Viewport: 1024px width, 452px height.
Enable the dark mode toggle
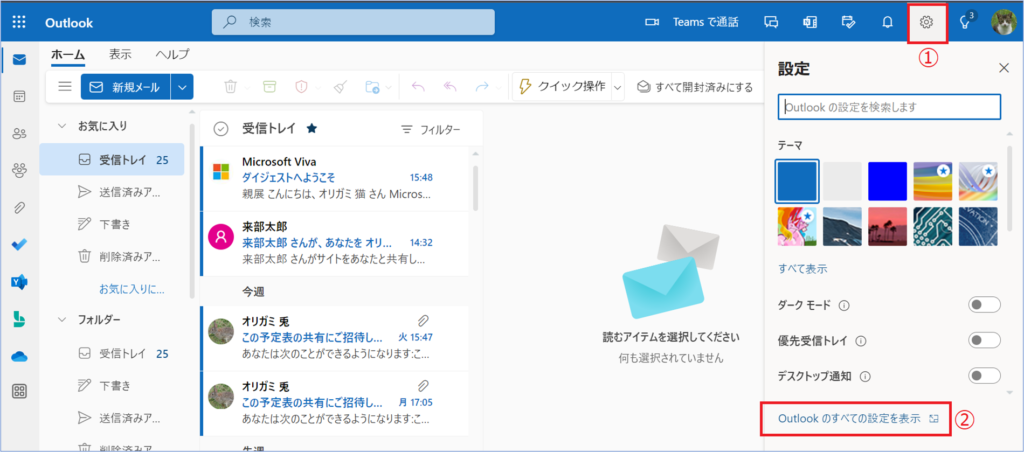pyautogui.click(x=984, y=305)
